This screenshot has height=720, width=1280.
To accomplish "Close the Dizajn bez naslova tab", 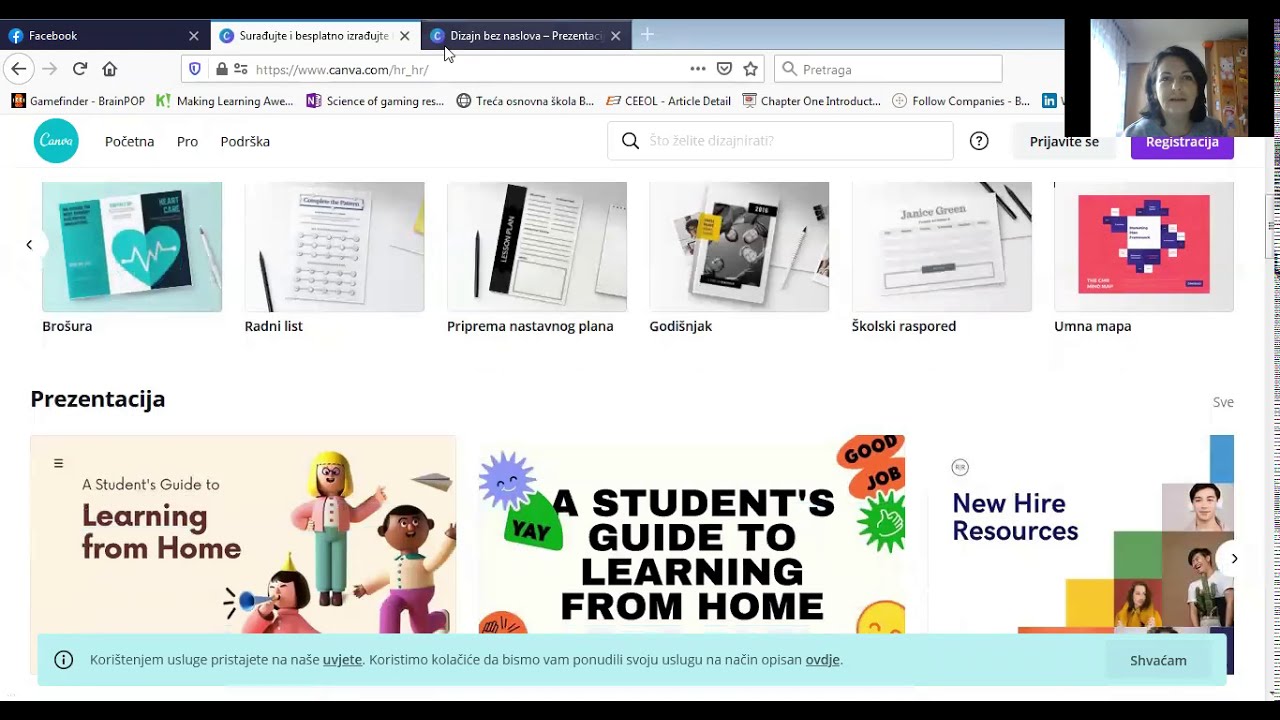I will point(616,36).
